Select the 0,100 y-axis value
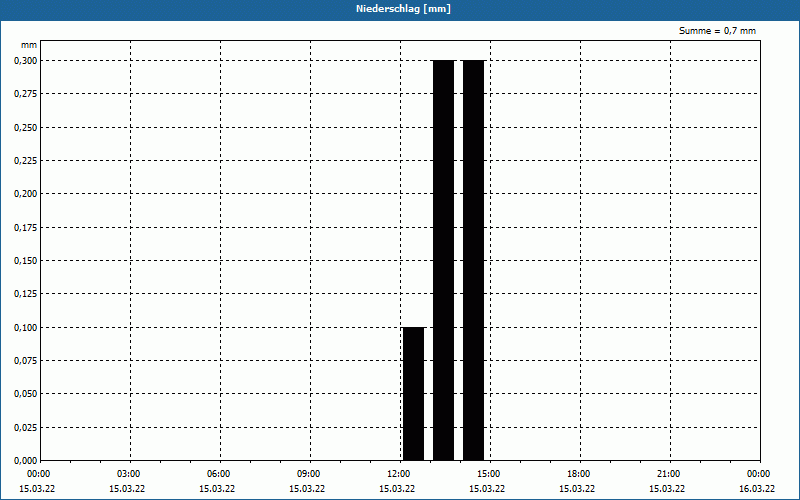 coord(26,328)
